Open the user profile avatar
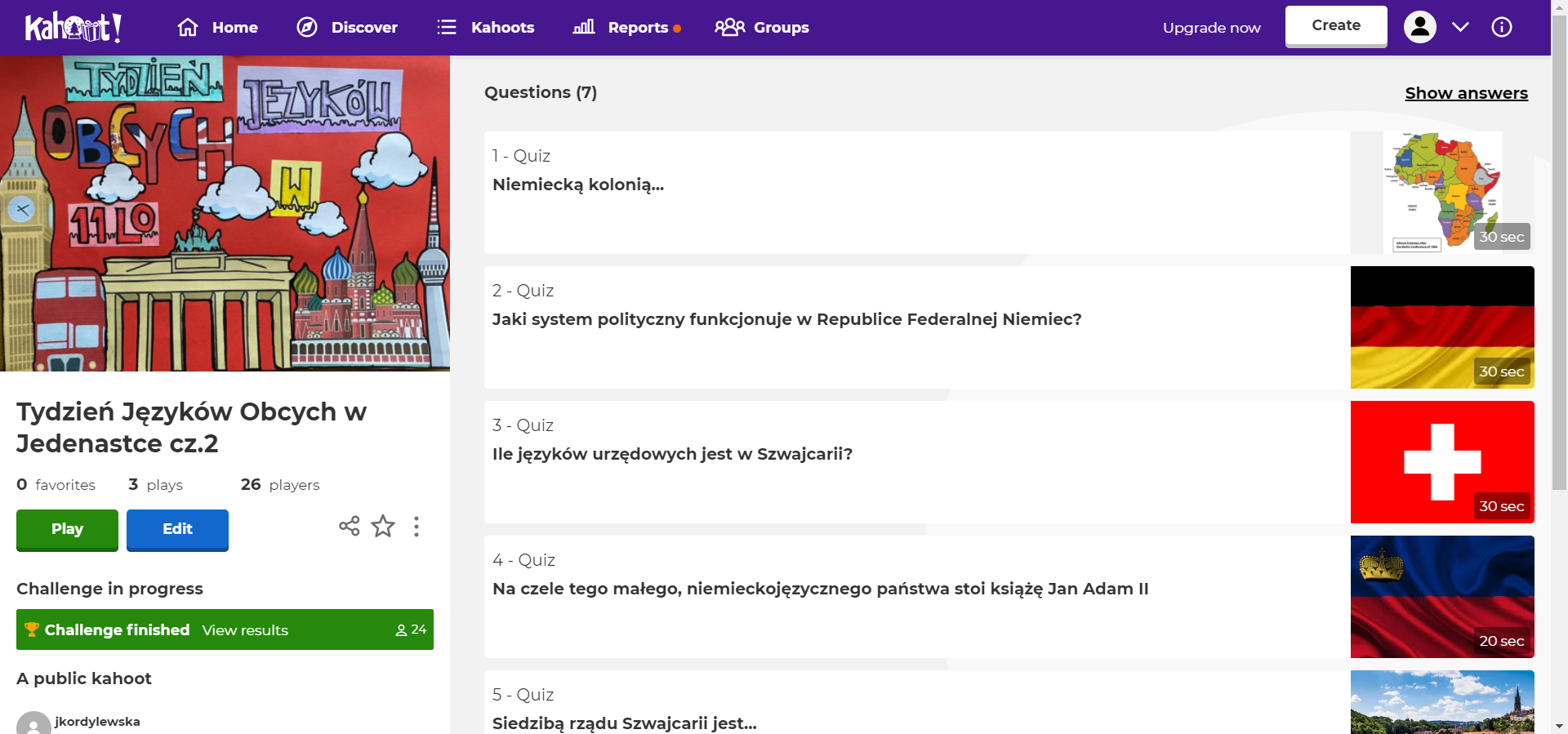1568x734 pixels. click(1420, 27)
